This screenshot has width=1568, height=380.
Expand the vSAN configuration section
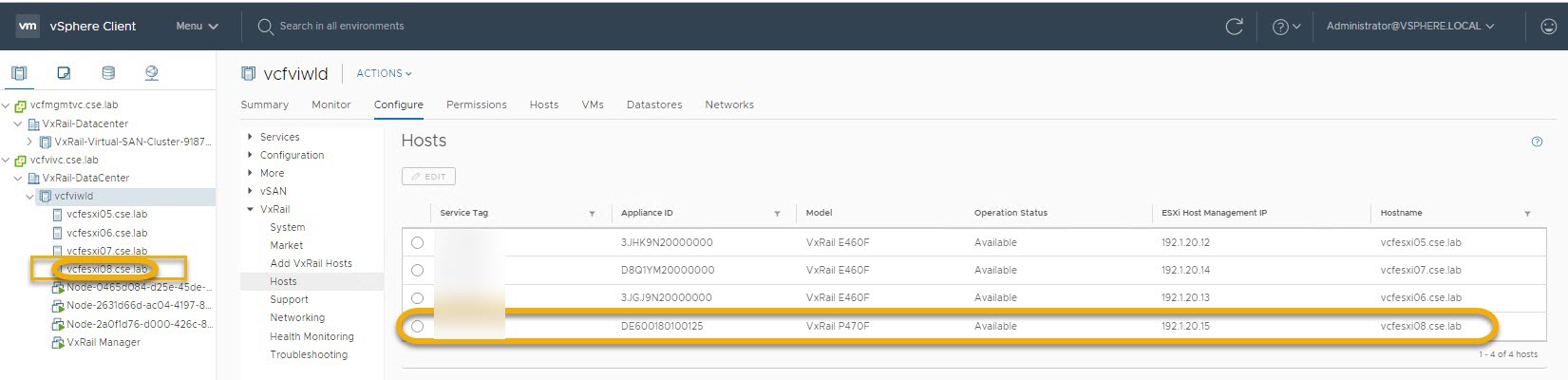click(x=273, y=191)
